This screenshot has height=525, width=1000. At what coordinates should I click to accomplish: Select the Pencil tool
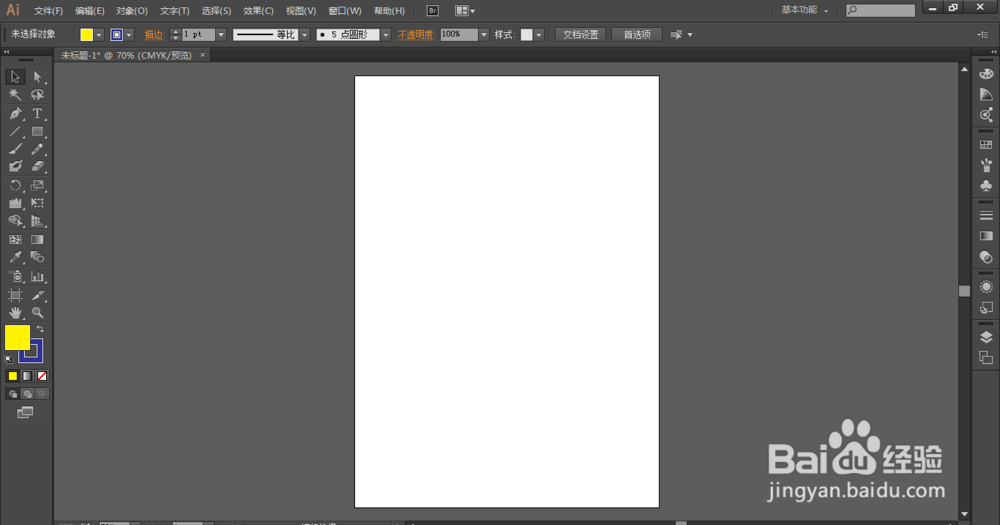(37, 149)
